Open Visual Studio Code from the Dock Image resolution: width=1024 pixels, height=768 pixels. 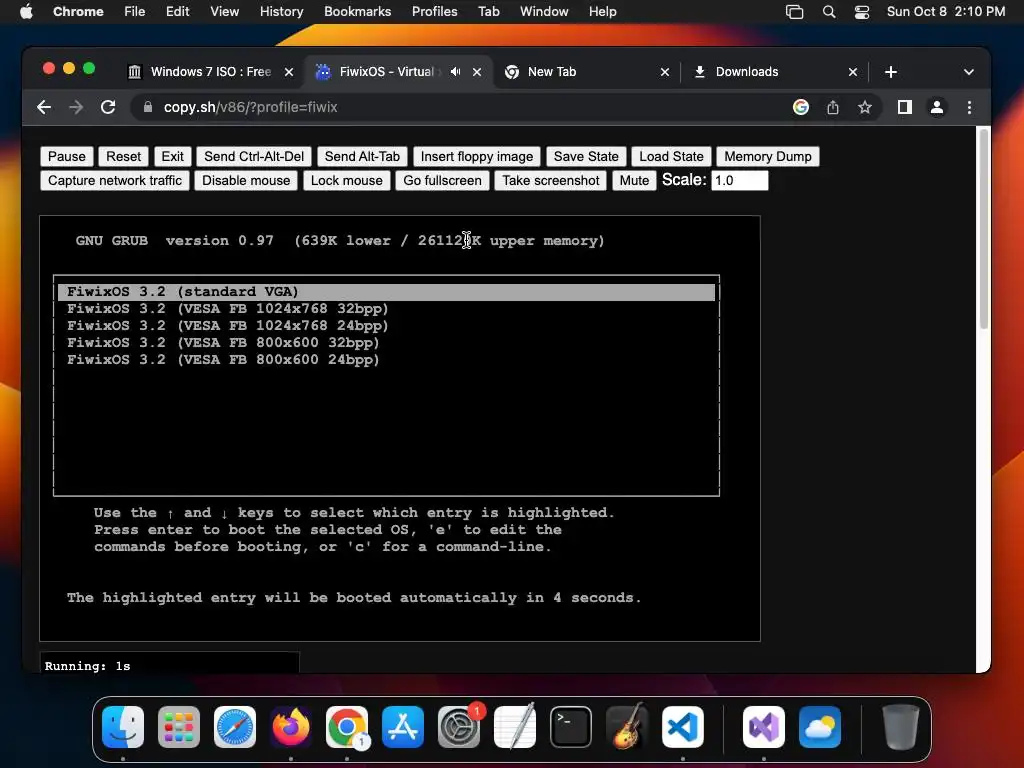pyautogui.click(x=683, y=727)
